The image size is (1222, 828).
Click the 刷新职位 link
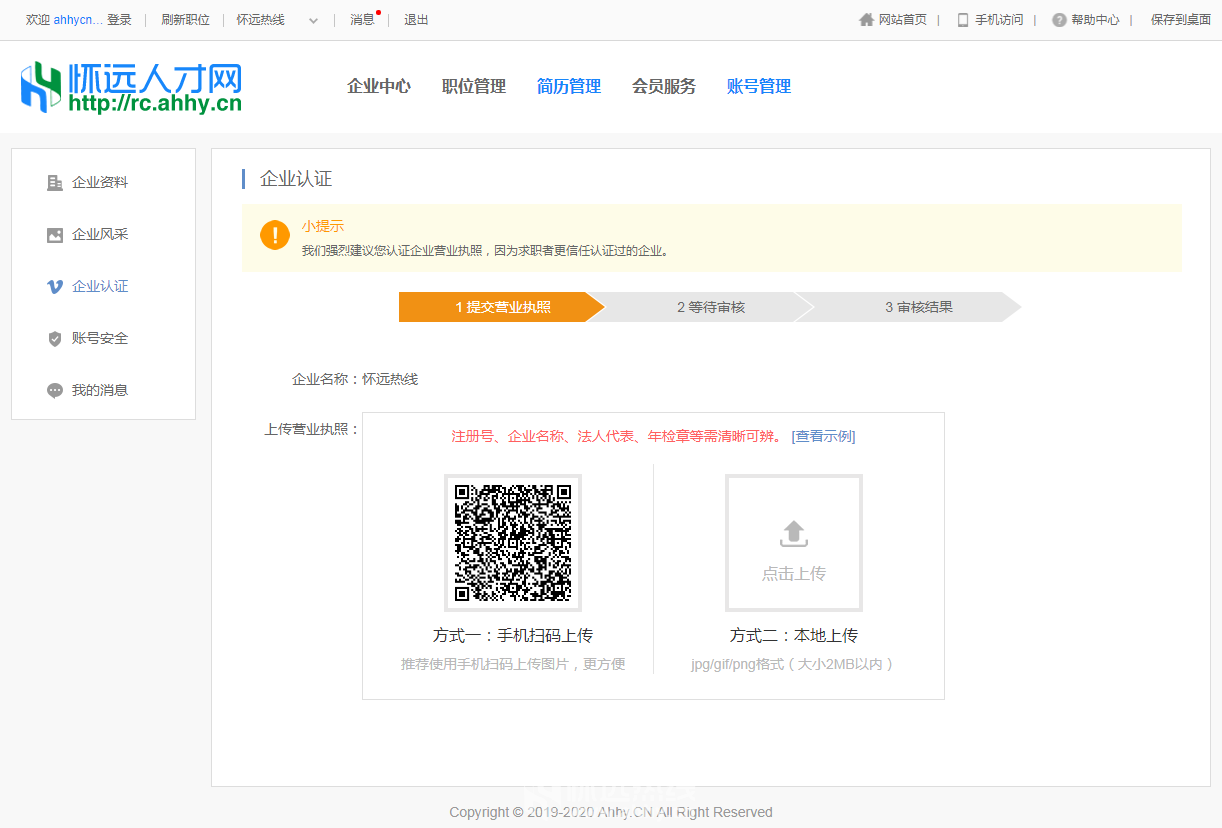[x=185, y=20]
